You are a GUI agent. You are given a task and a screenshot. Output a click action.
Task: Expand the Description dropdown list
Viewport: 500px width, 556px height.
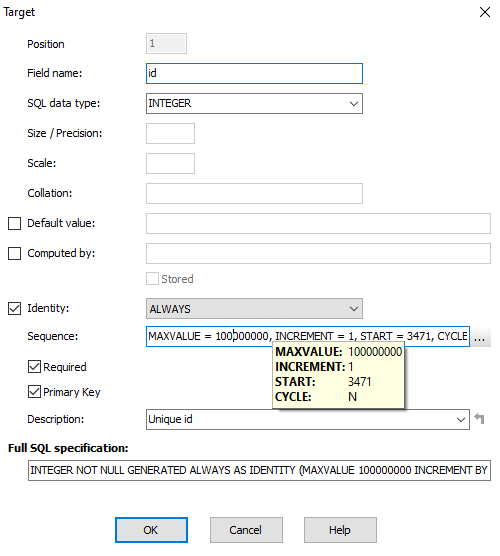[461, 419]
